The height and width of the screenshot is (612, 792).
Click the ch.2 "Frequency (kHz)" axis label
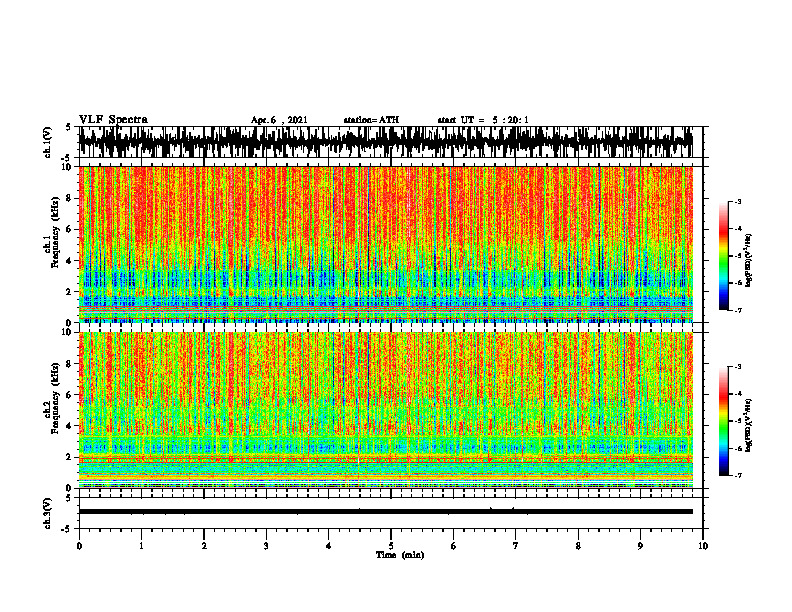coord(55,398)
